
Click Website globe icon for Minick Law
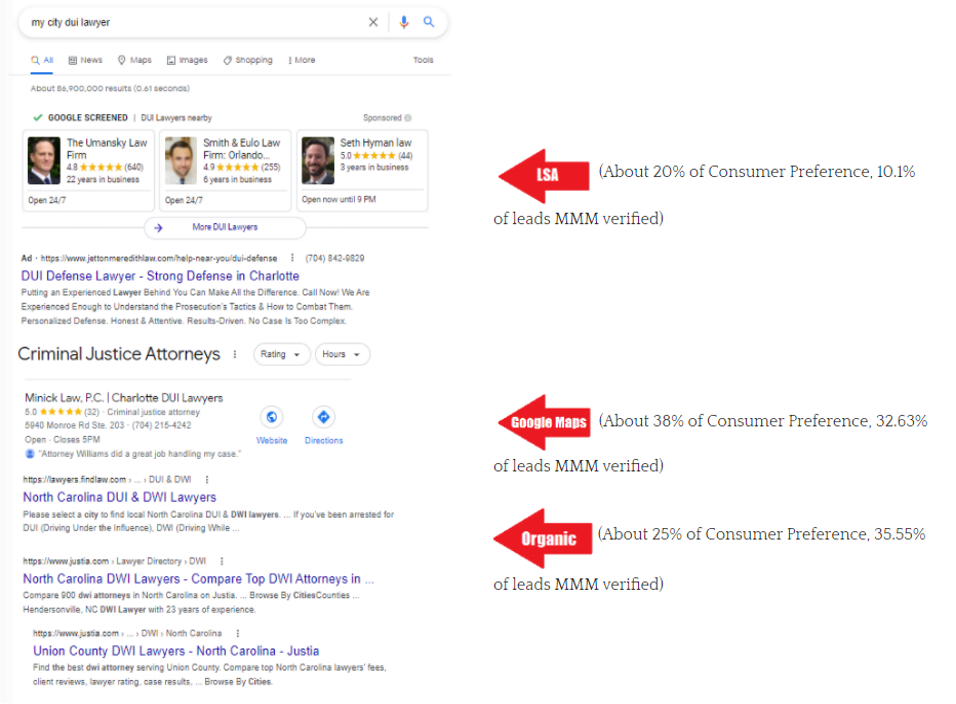click(x=271, y=417)
